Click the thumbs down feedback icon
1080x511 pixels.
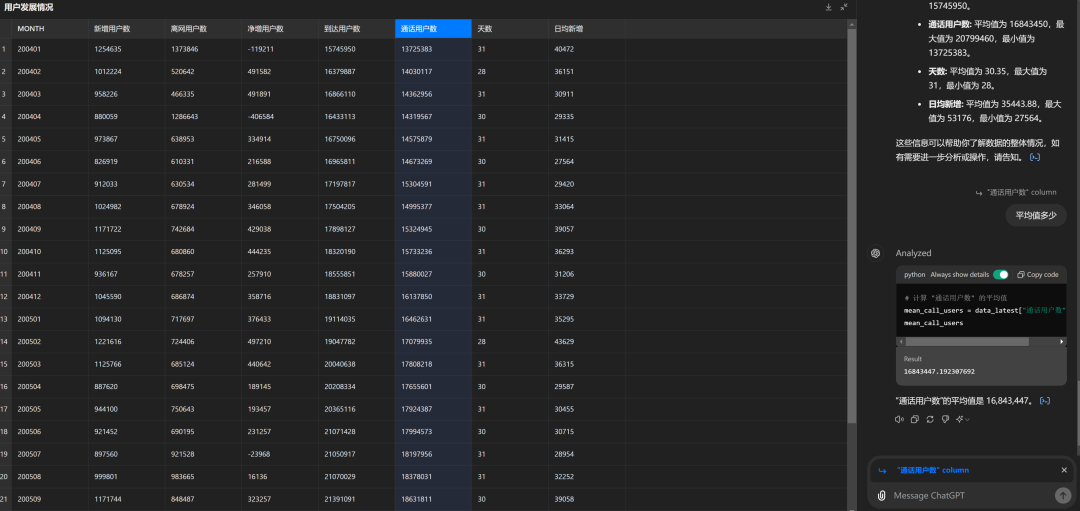tap(945, 419)
